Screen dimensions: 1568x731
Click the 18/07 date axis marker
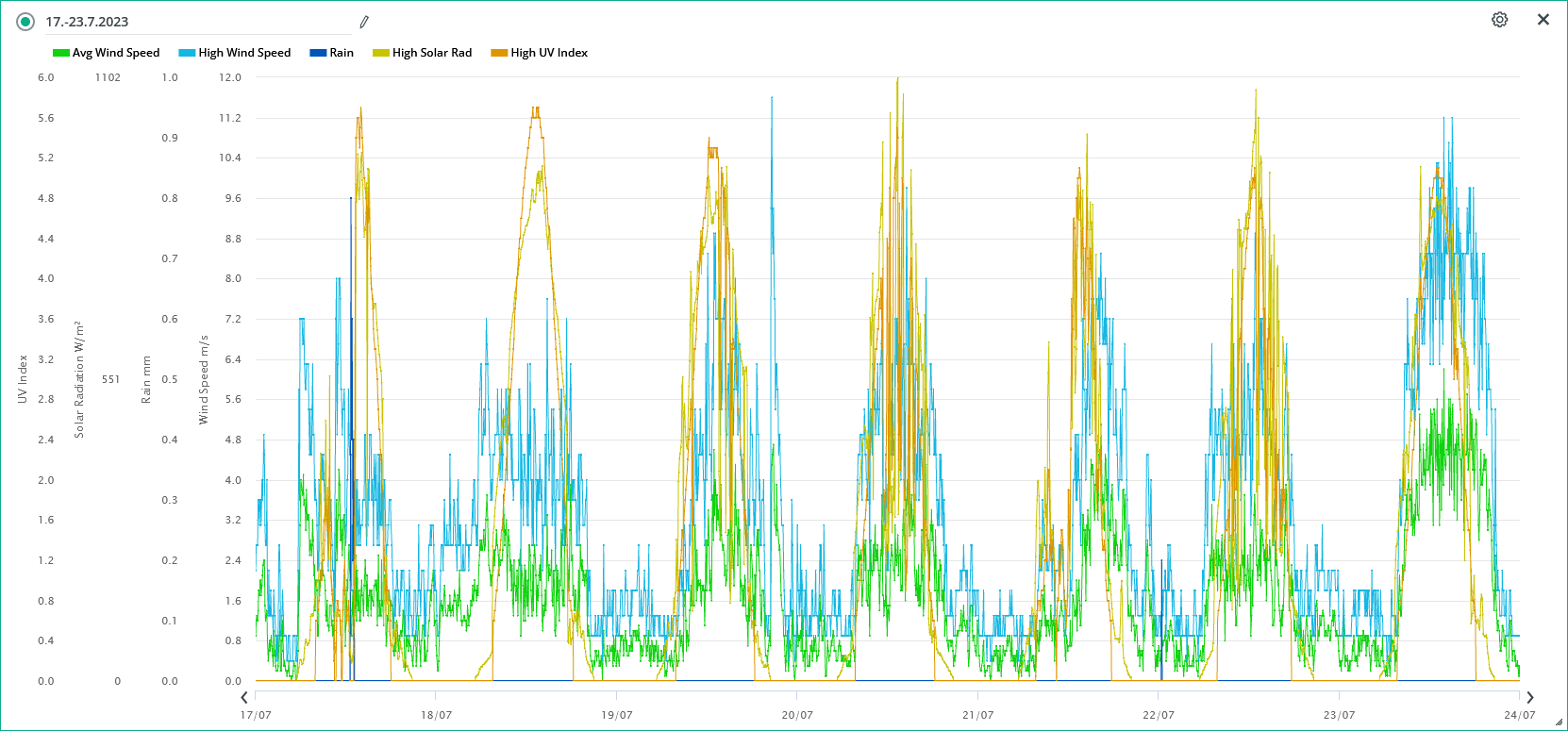coord(436,715)
